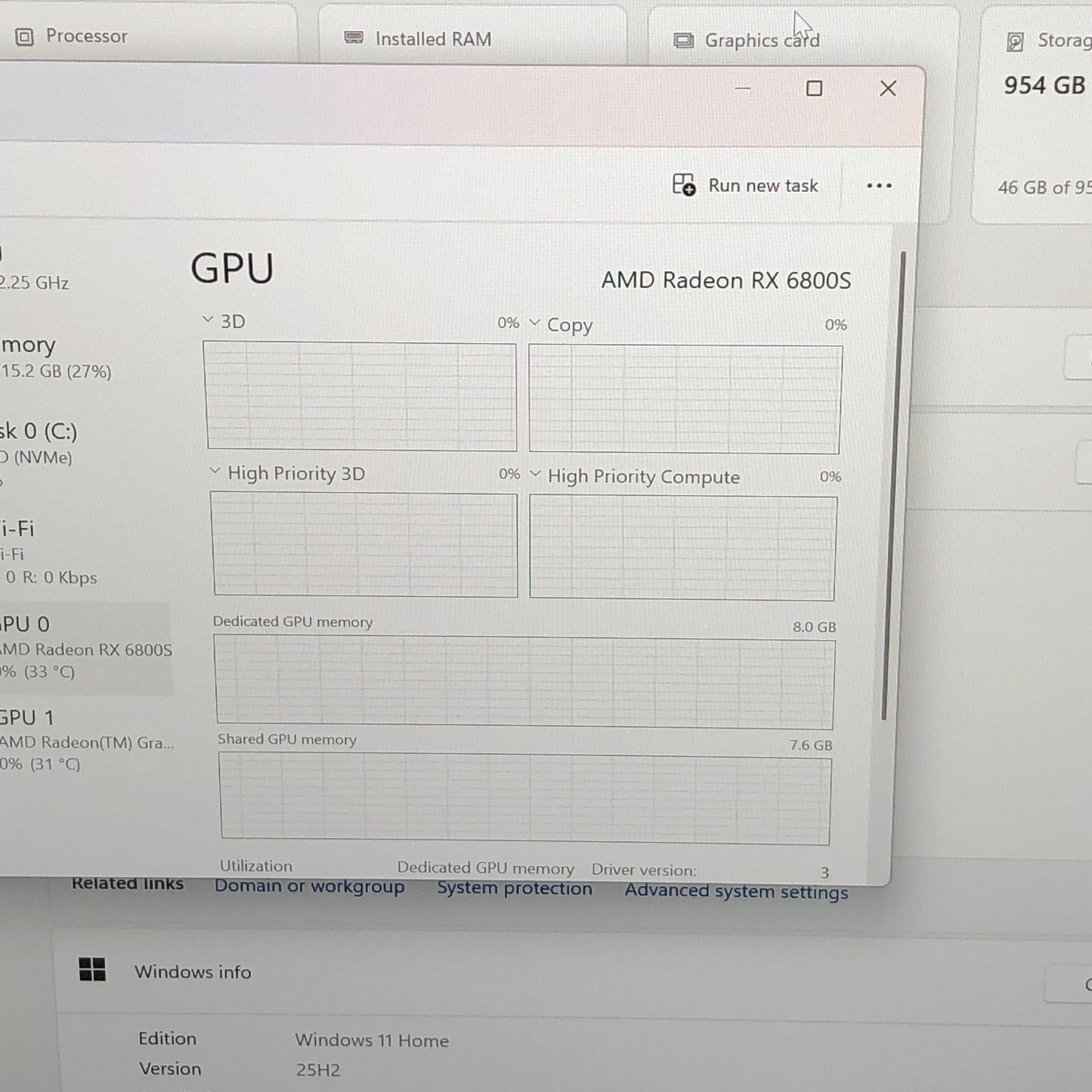Screen dimensions: 1092x1092
Task: Click the Dedicated GPU memory graph
Action: 524,682
